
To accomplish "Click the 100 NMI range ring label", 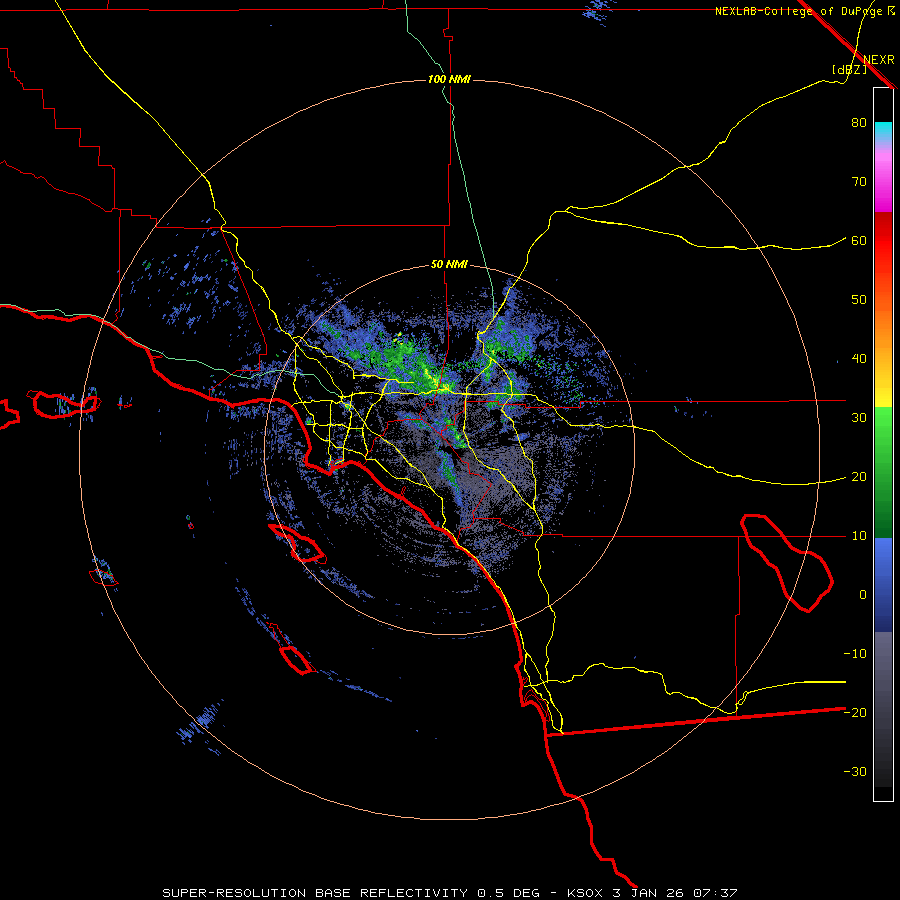I will click(449, 79).
